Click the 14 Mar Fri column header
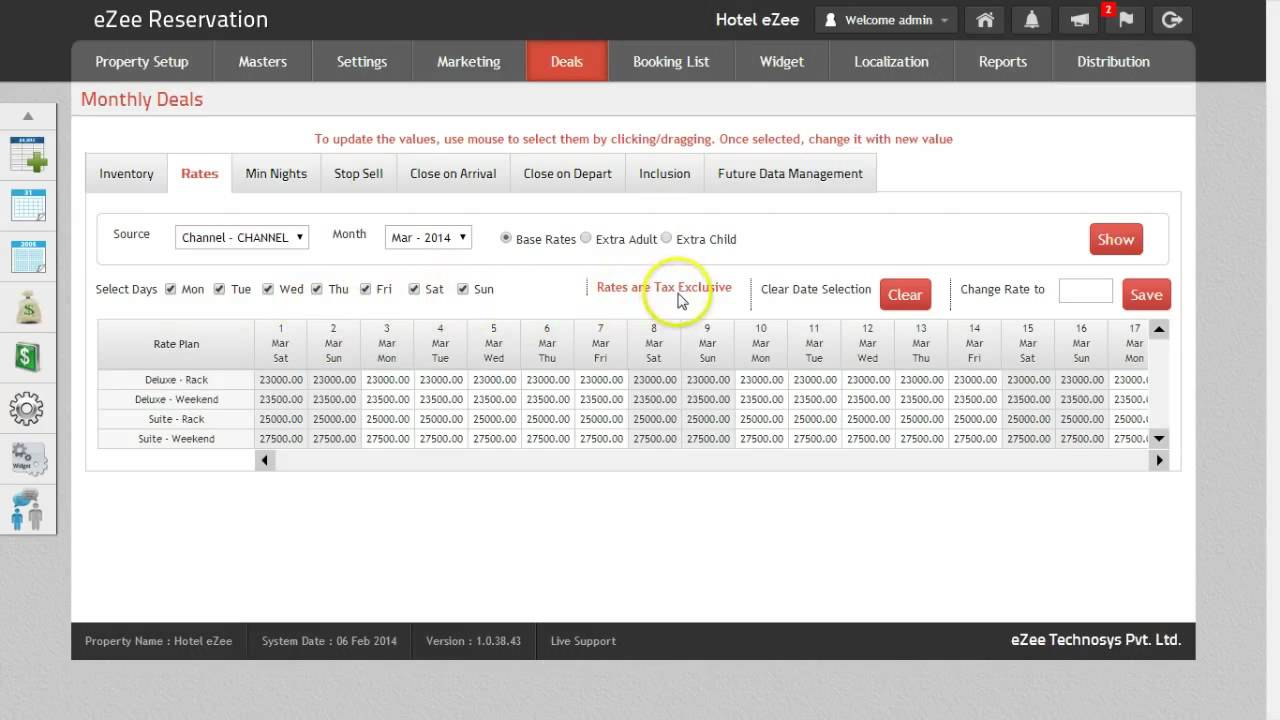 974,343
